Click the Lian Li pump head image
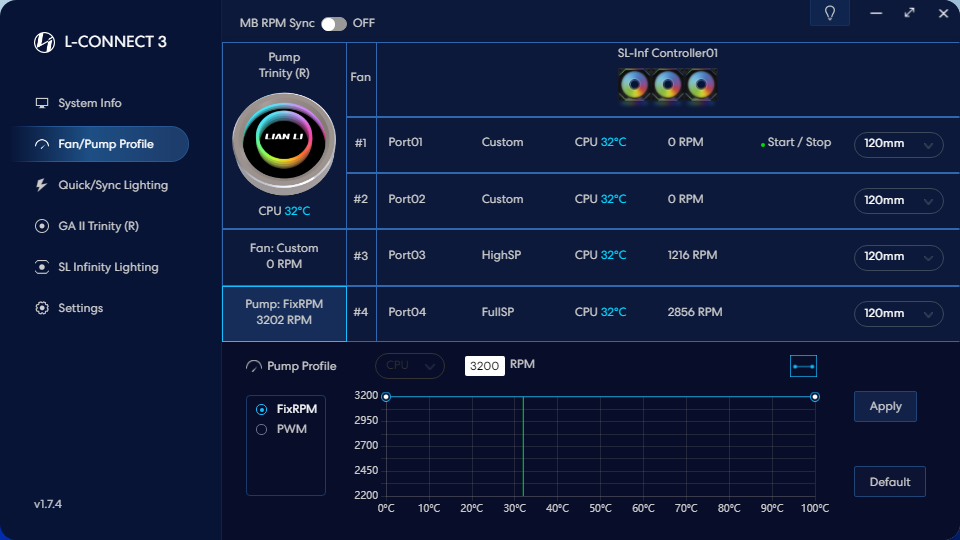 pos(284,143)
